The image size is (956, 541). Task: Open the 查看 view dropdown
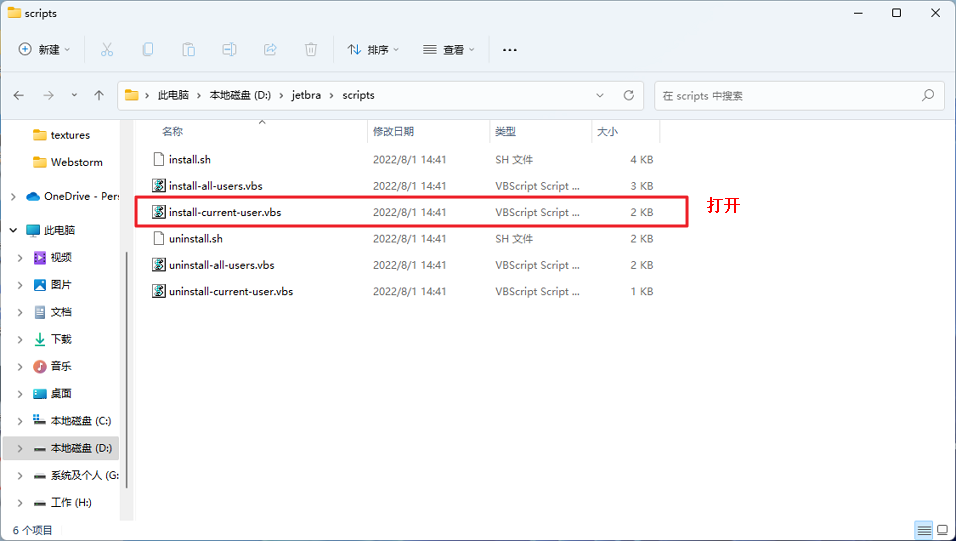coord(449,49)
